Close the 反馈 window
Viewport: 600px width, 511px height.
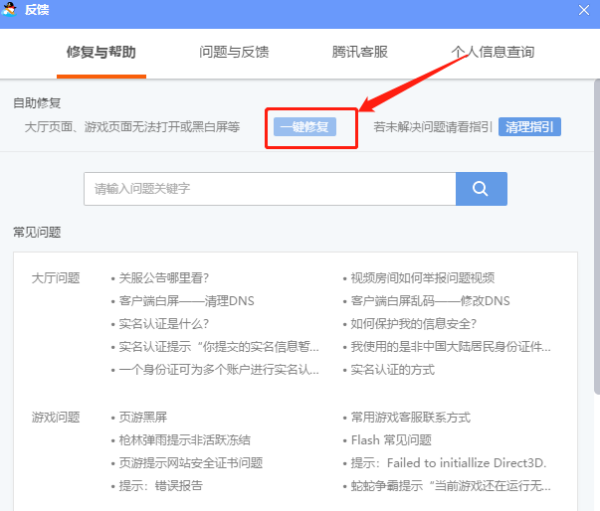[x=585, y=9]
